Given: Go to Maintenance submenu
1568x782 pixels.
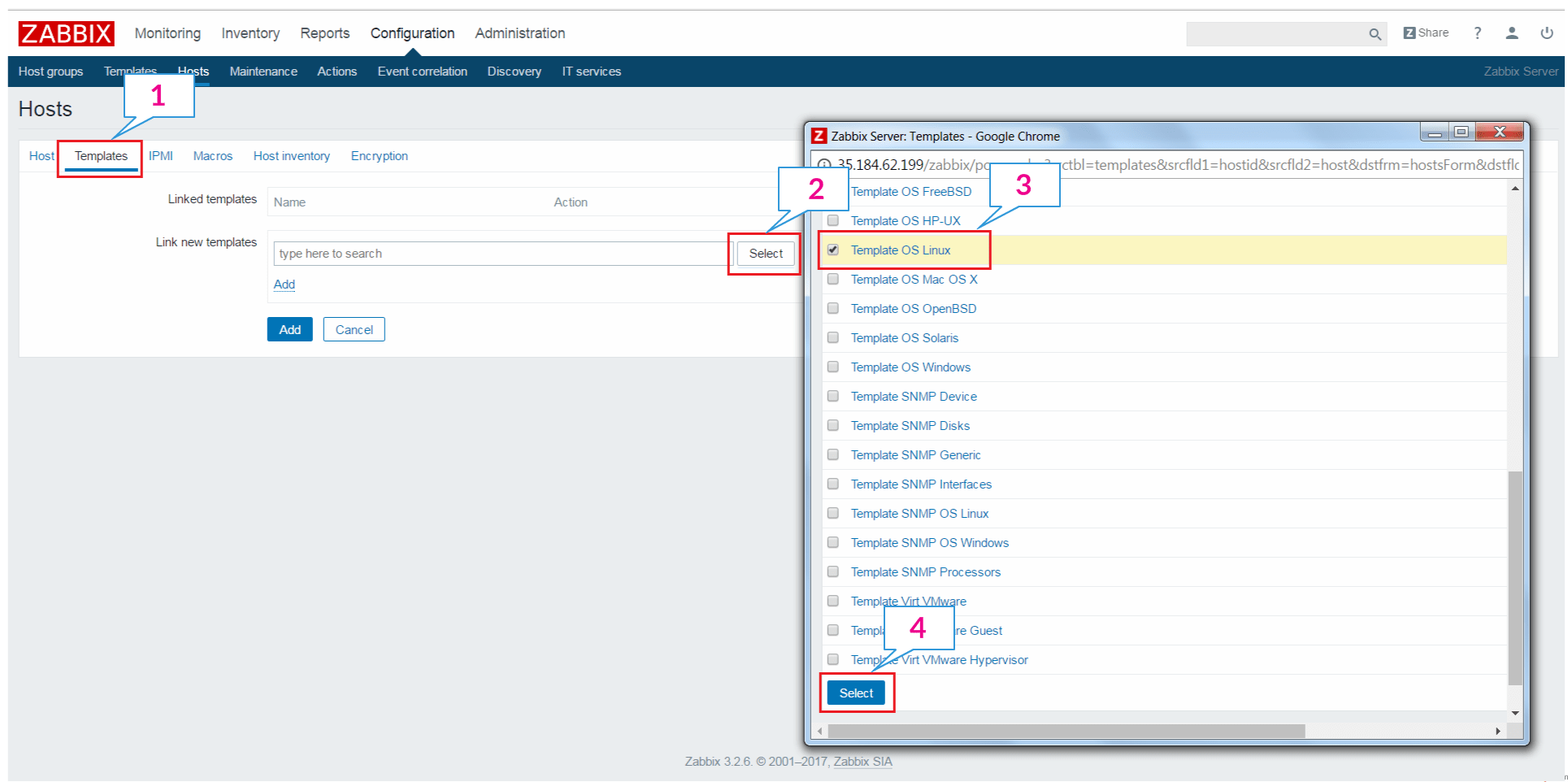Looking at the screenshot, I should click(263, 72).
